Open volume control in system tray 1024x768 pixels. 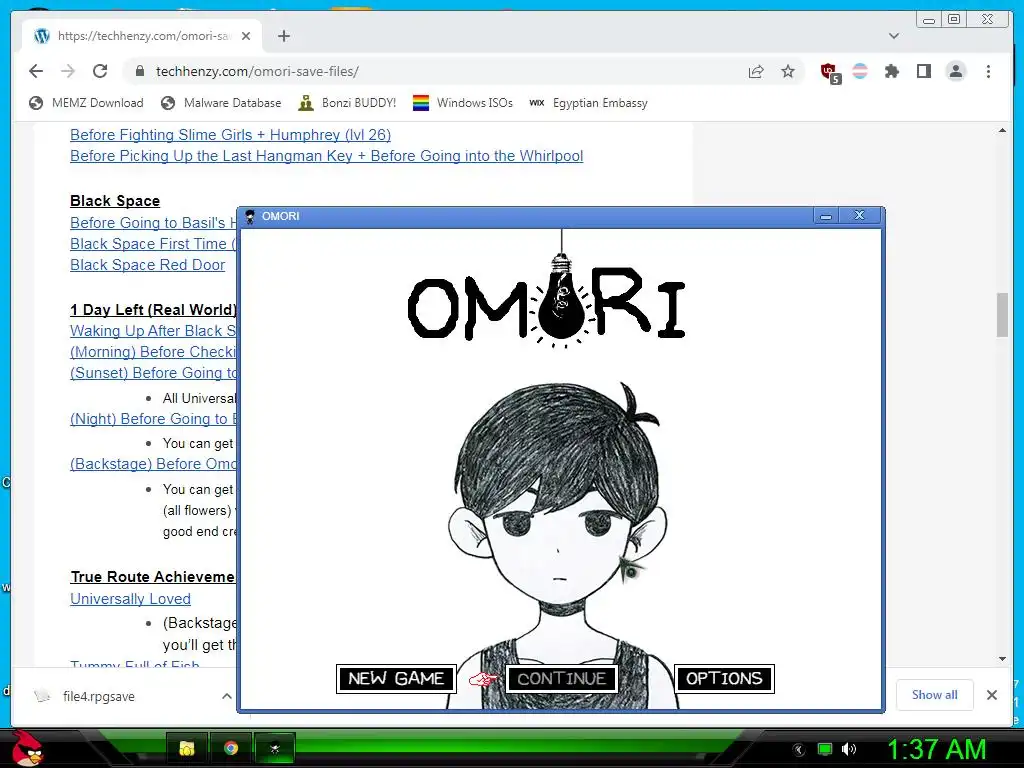coord(849,749)
